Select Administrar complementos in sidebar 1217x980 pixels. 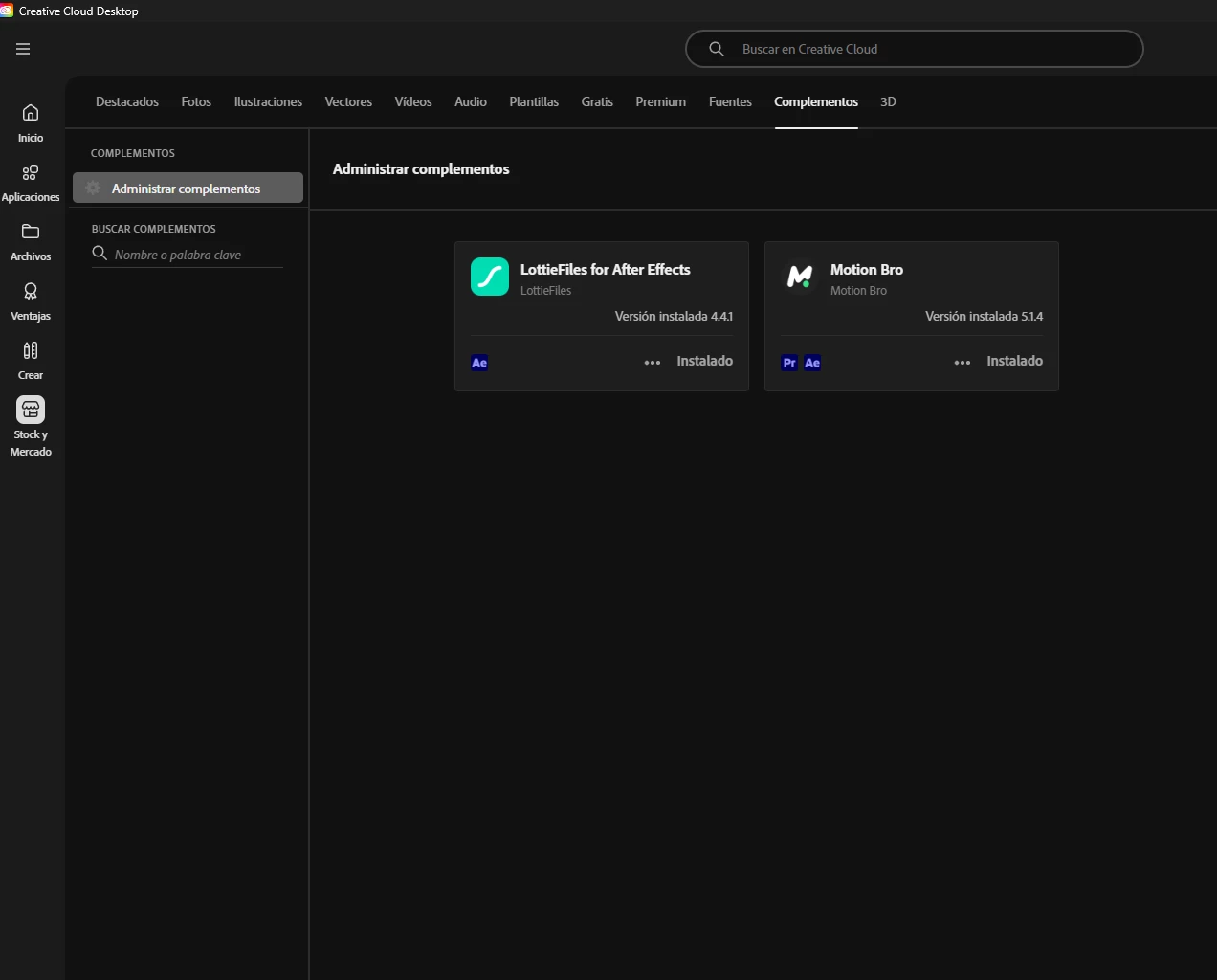coord(188,189)
